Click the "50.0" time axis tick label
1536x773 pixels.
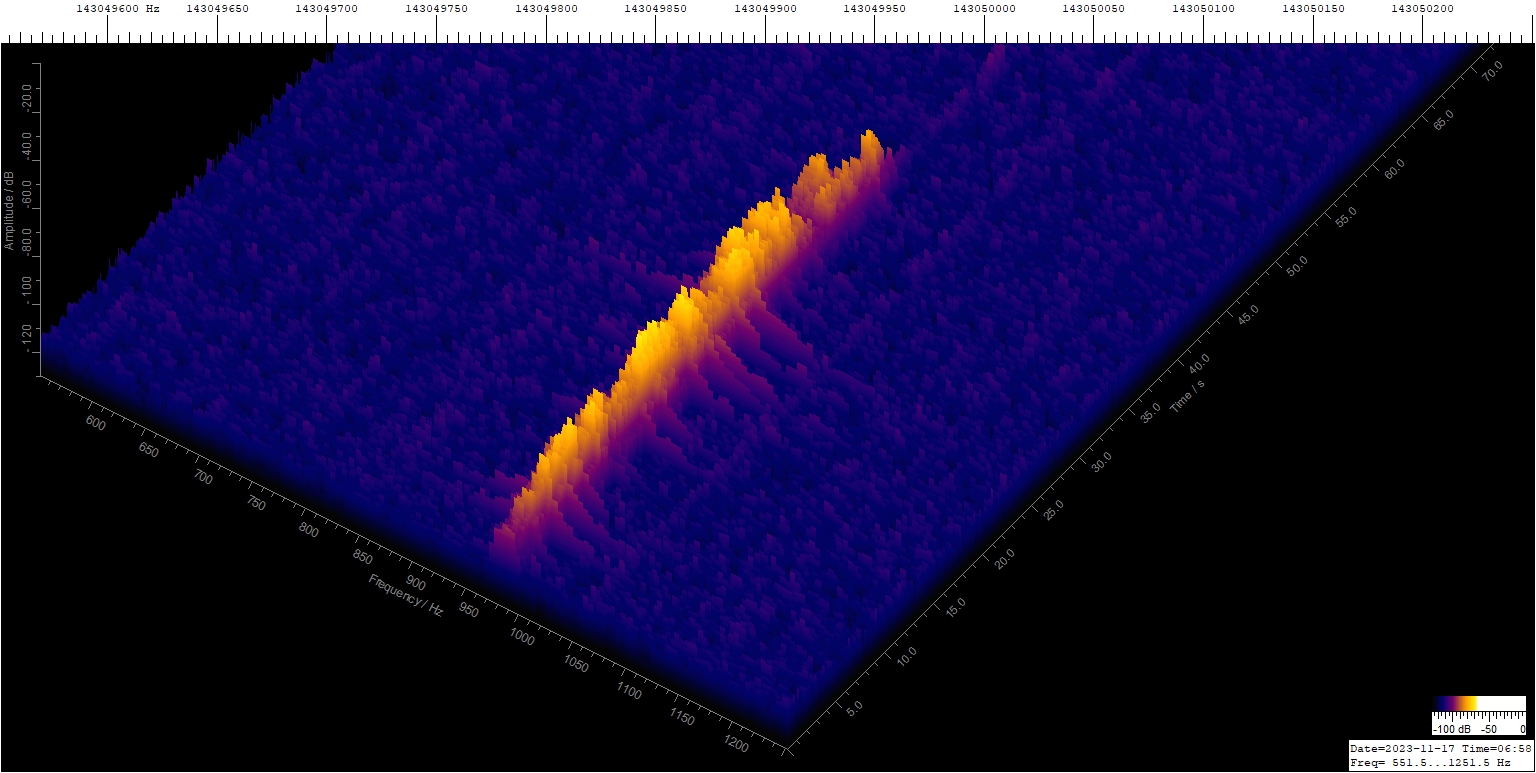click(1296, 264)
